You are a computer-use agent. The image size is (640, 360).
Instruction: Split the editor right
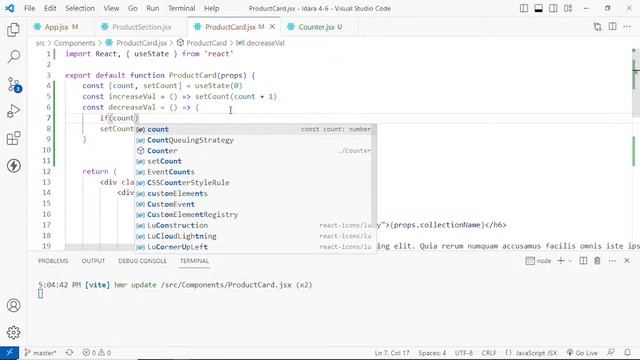[613, 27]
